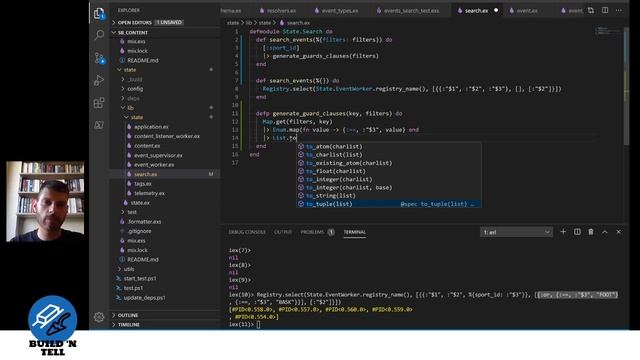This screenshot has height=360, width=640.
Task: Open the editor more actions menu
Action: pyautogui.click(x=619, y=10)
